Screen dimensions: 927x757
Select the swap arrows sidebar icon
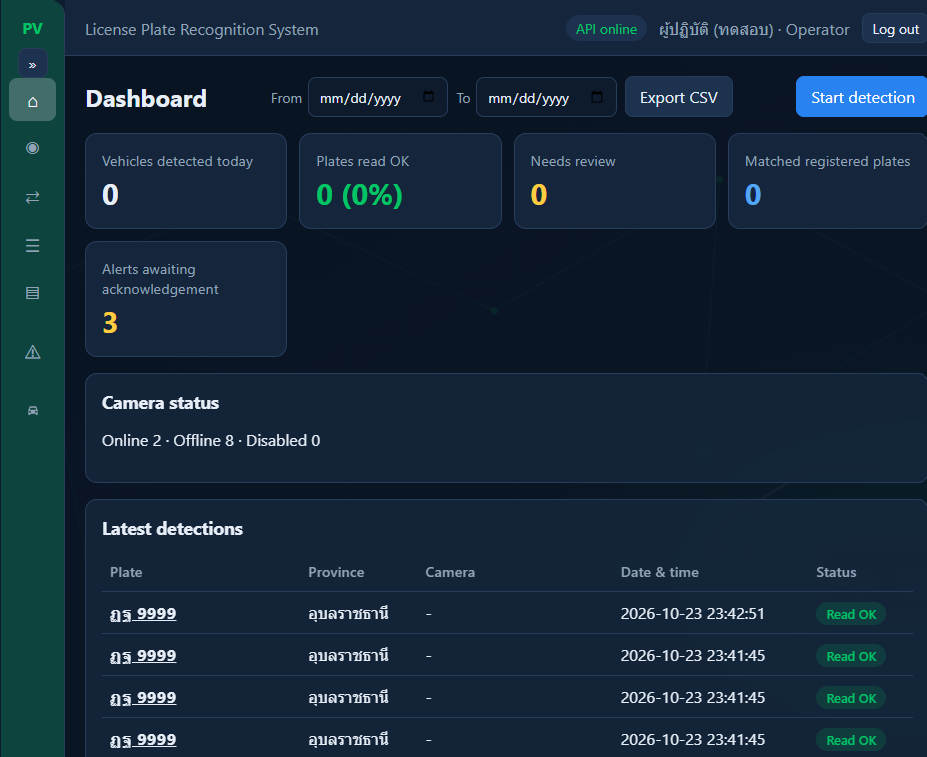coord(33,197)
